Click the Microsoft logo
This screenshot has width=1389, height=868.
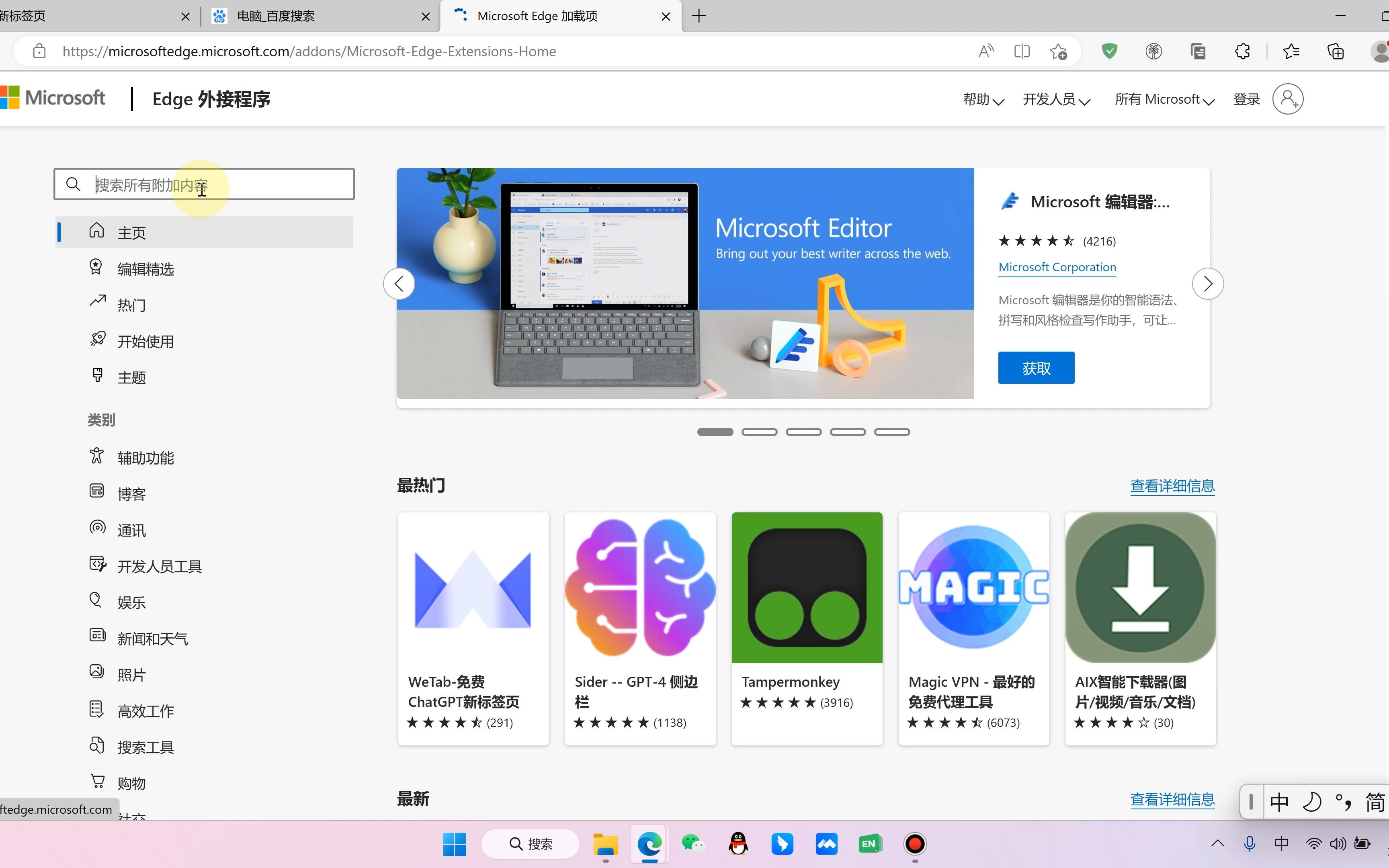pyautogui.click(x=52, y=98)
